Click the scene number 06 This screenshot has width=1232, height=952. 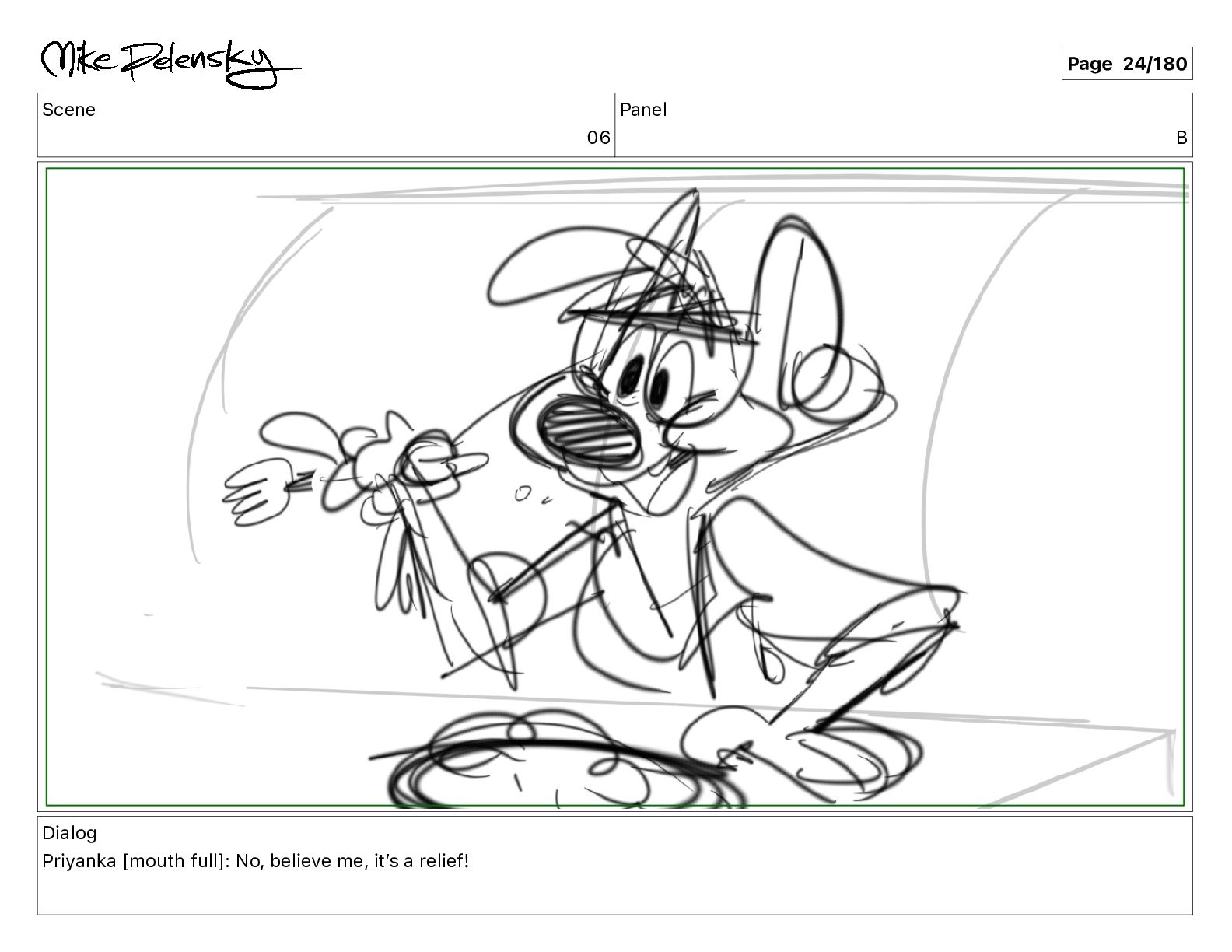pyautogui.click(x=598, y=138)
